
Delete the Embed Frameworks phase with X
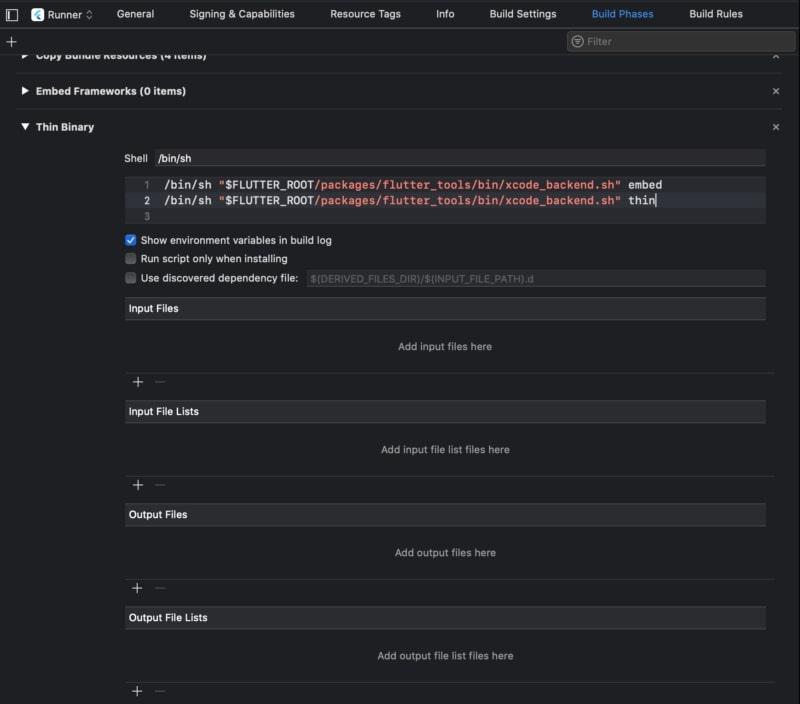tap(776, 91)
